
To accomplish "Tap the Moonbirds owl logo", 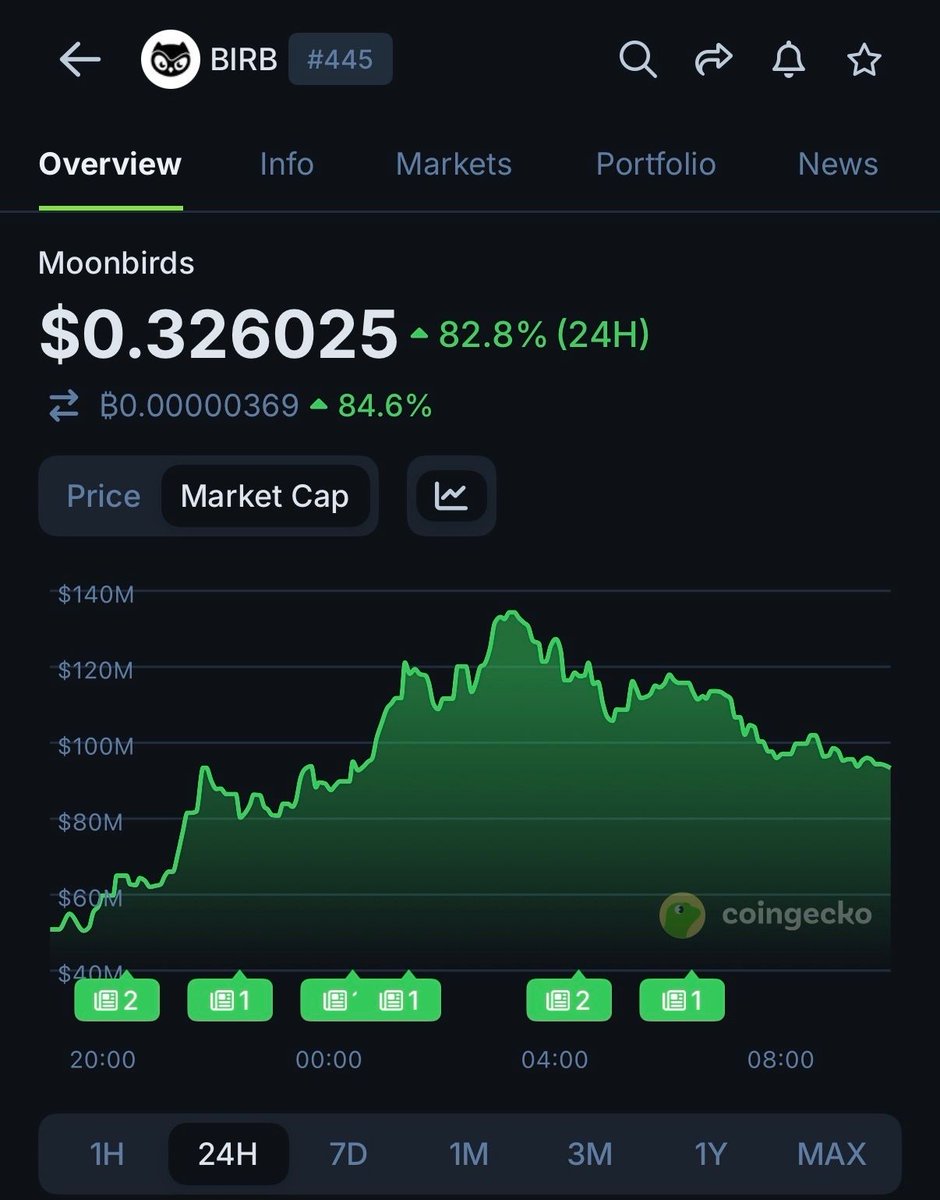I will (x=169, y=61).
